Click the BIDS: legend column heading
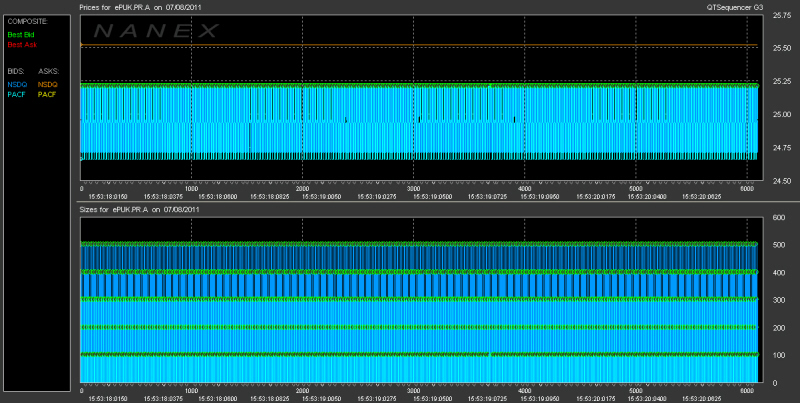This screenshot has width=800, height=403. pos(16,71)
